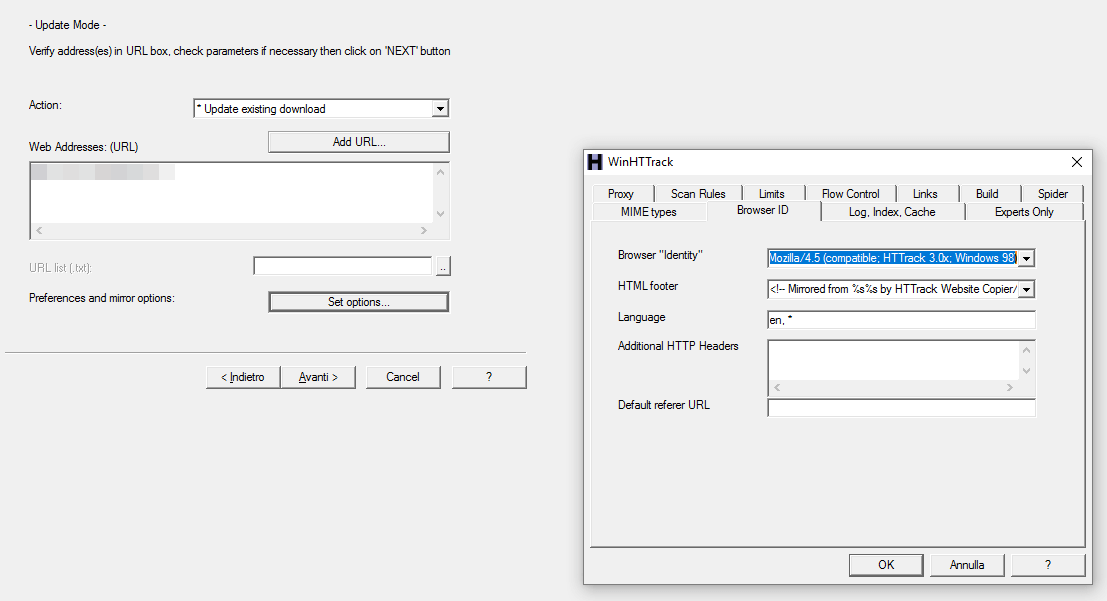Click the WinHTTrack title bar icon

click(595, 162)
